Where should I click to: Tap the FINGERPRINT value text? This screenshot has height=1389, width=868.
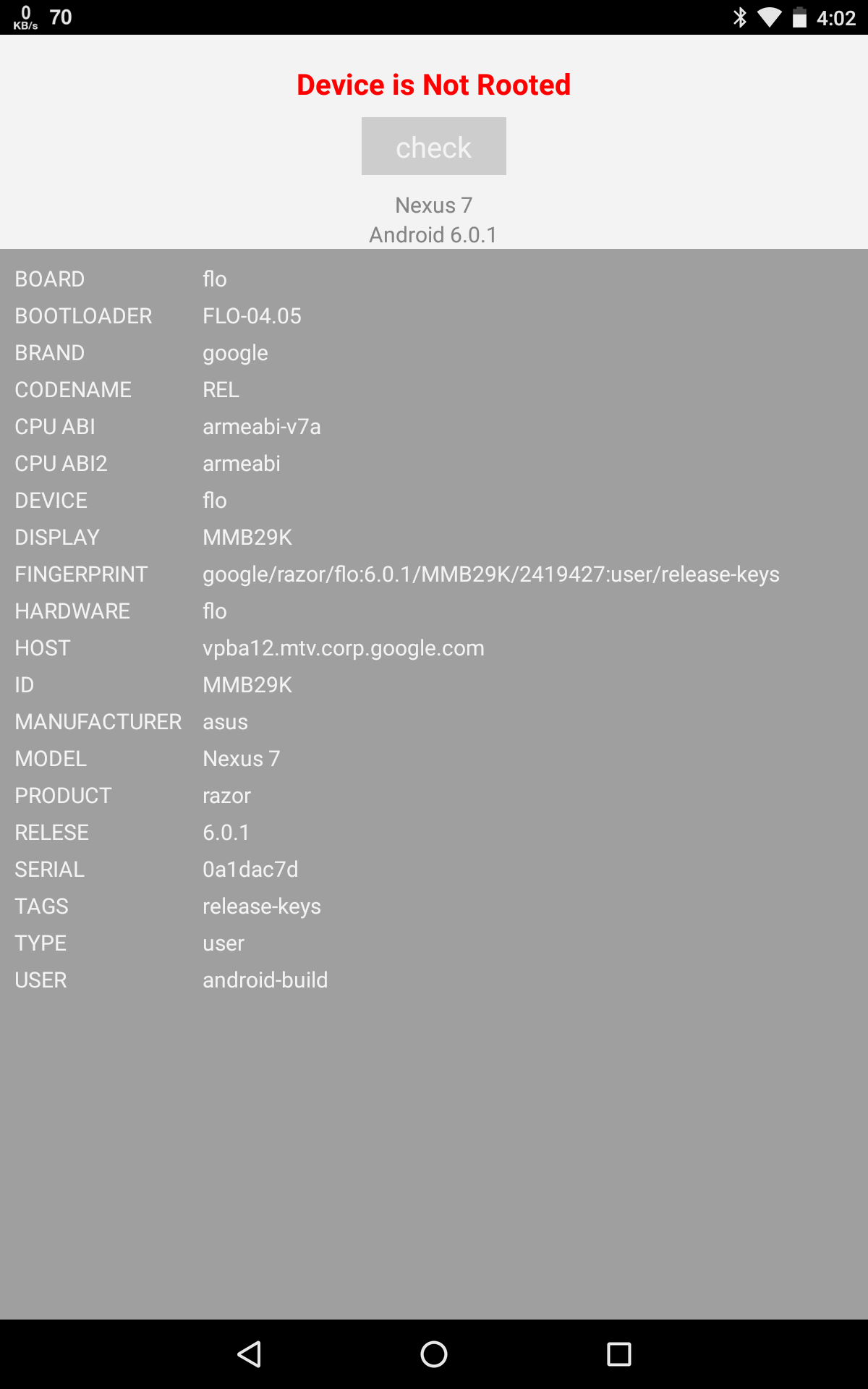[x=491, y=574]
